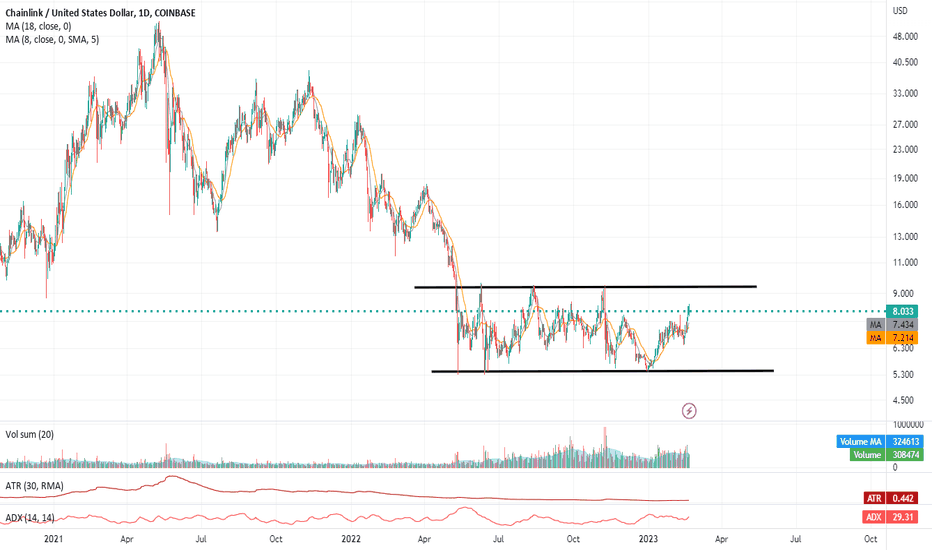Viewport: 932px width, 550px height.
Task: Click the 13.000 price axis label
Action: pyautogui.click(x=905, y=237)
